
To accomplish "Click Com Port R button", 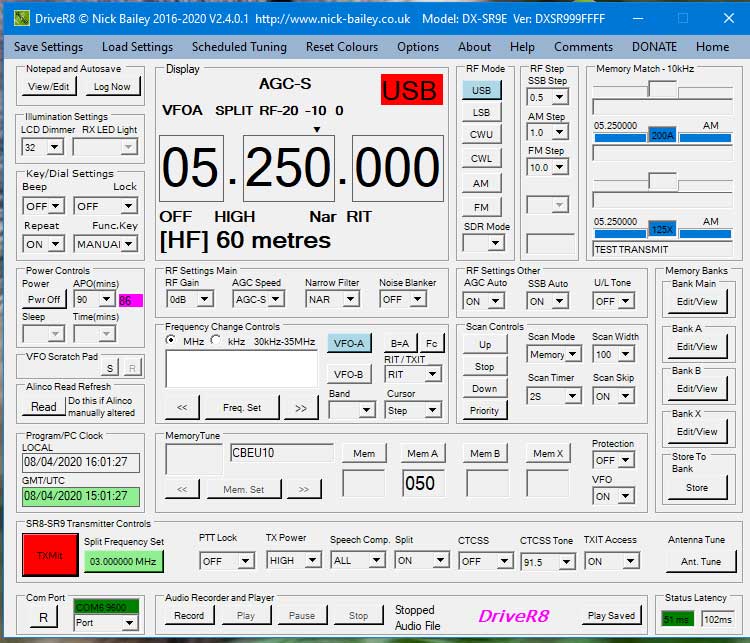I will [x=43, y=617].
